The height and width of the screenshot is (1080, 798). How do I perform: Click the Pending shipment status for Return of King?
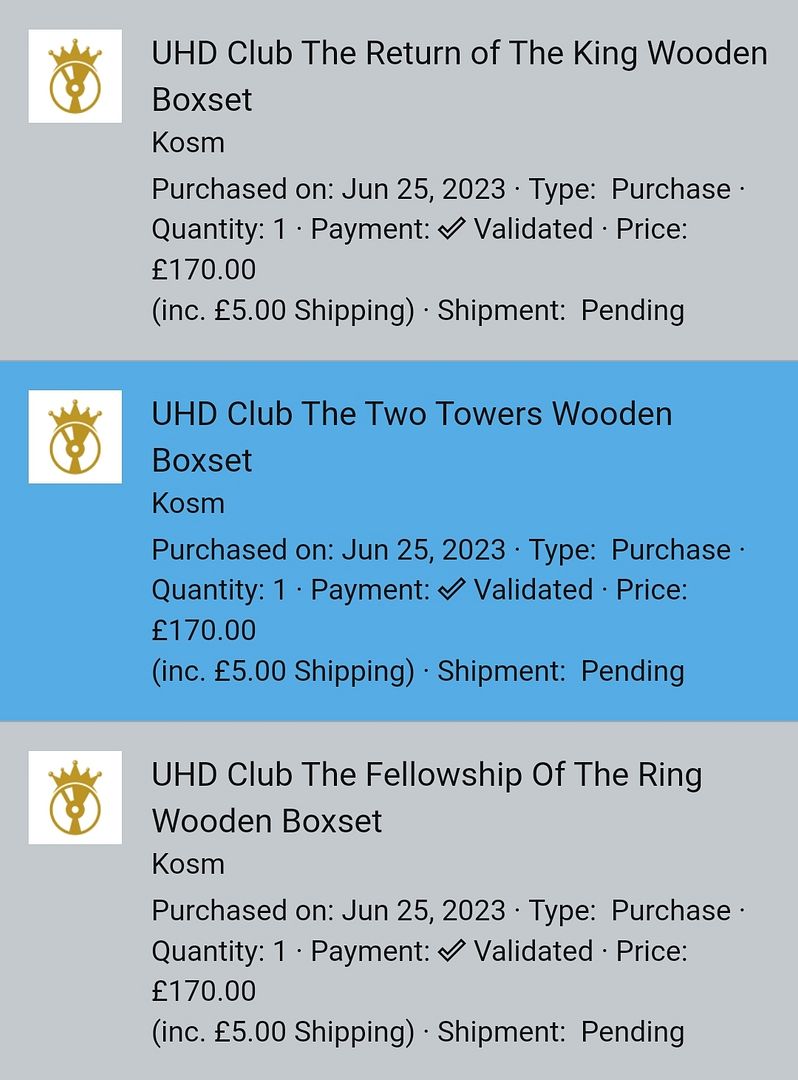click(x=632, y=311)
